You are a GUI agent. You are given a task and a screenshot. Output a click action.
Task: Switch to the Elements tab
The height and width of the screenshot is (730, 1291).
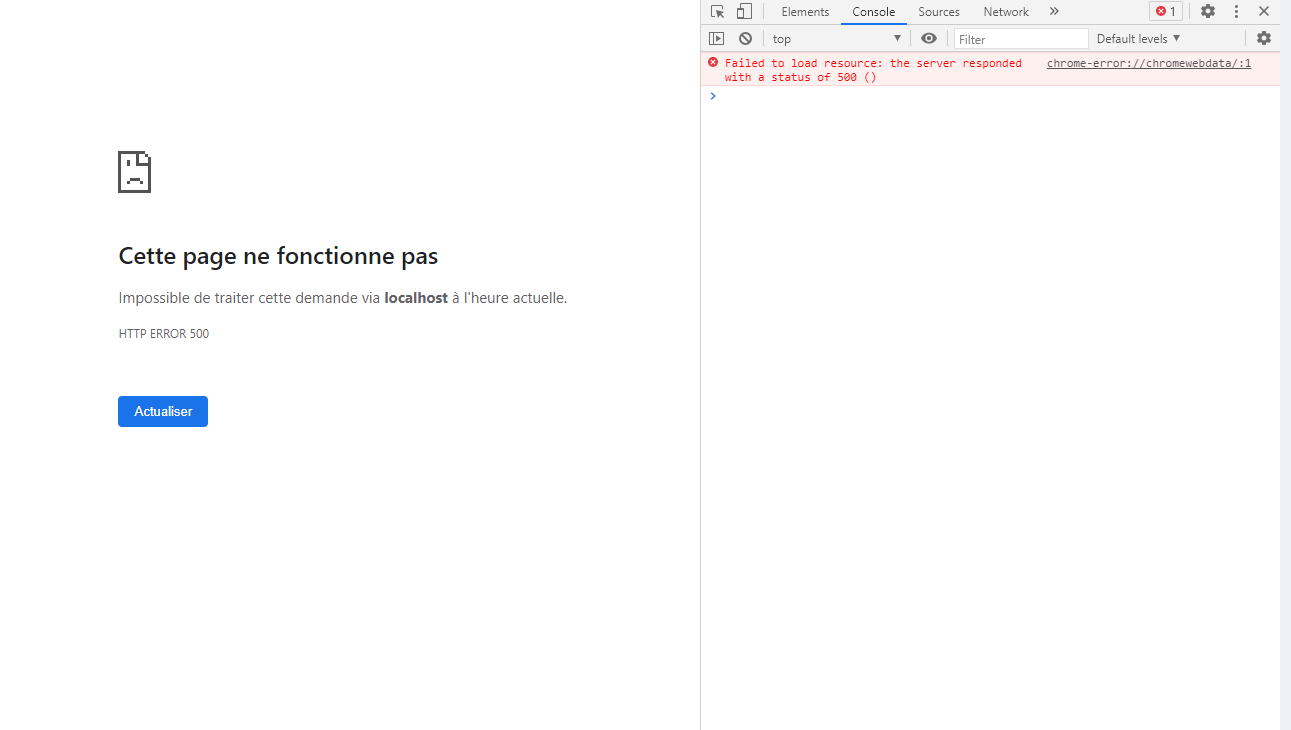(x=805, y=12)
